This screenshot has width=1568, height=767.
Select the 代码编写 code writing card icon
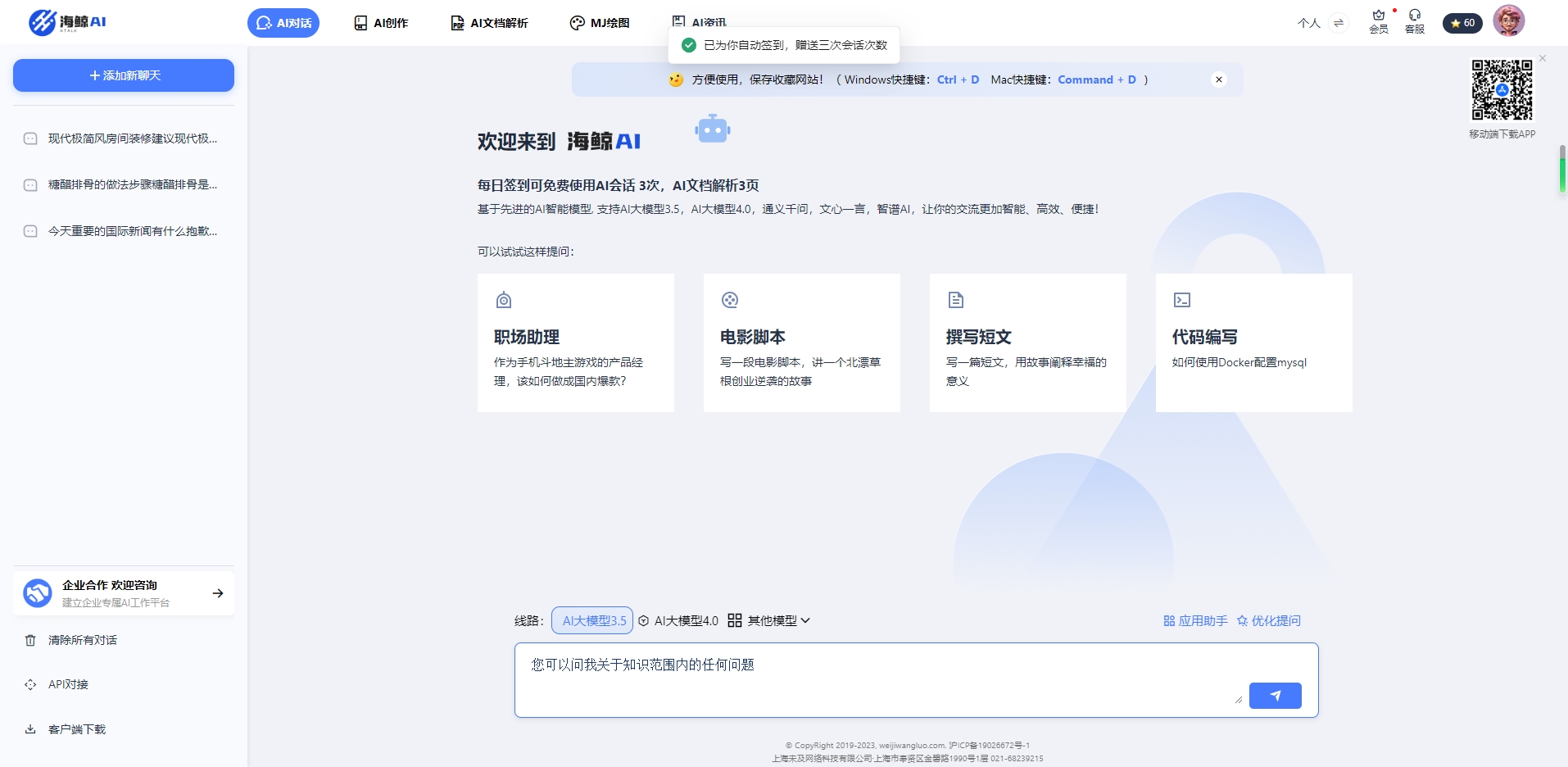click(1181, 300)
